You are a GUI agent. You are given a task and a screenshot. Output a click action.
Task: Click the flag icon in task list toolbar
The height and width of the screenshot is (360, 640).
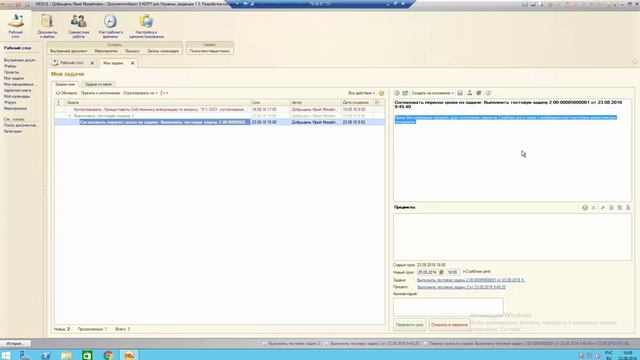163,93
